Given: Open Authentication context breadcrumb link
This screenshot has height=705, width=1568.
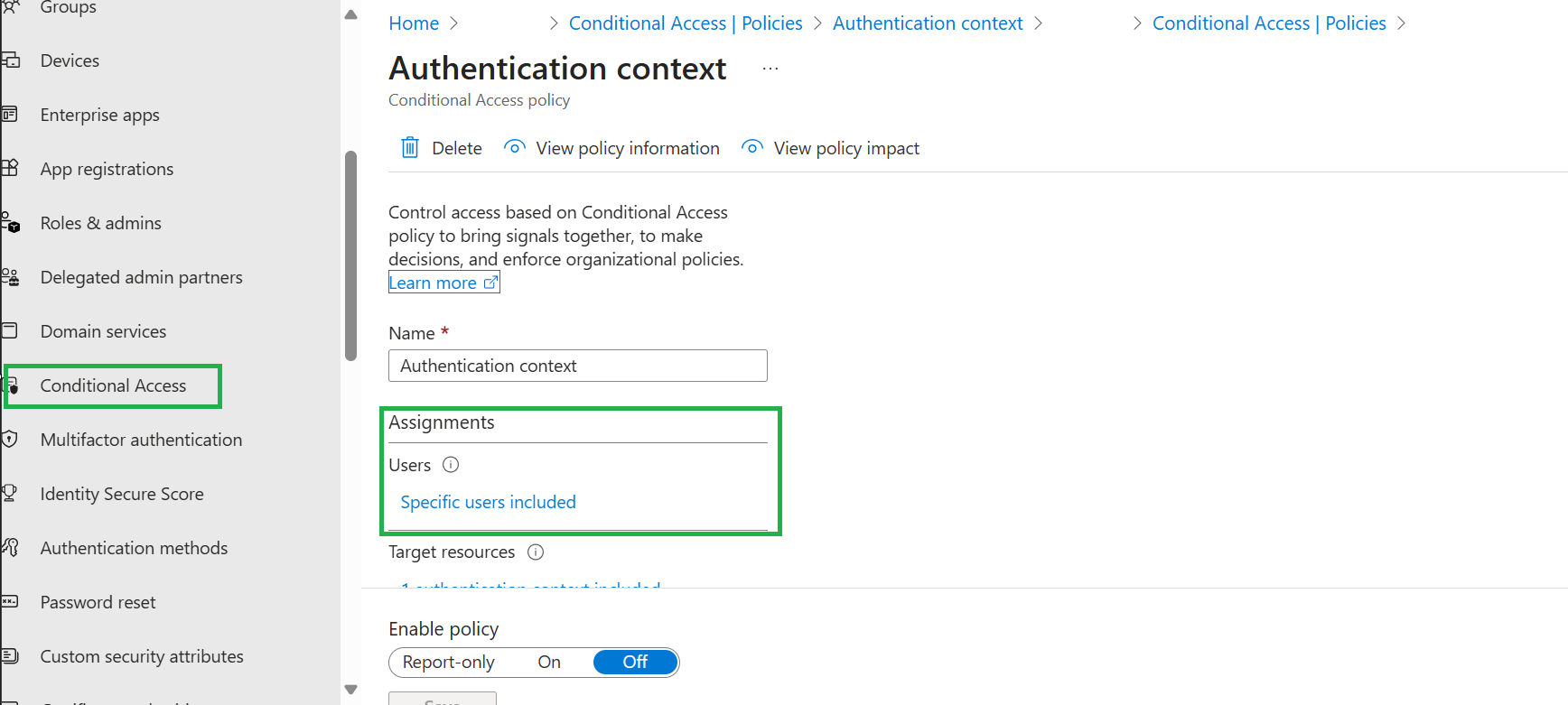Looking at the screenshot, I should click(928, 23).
